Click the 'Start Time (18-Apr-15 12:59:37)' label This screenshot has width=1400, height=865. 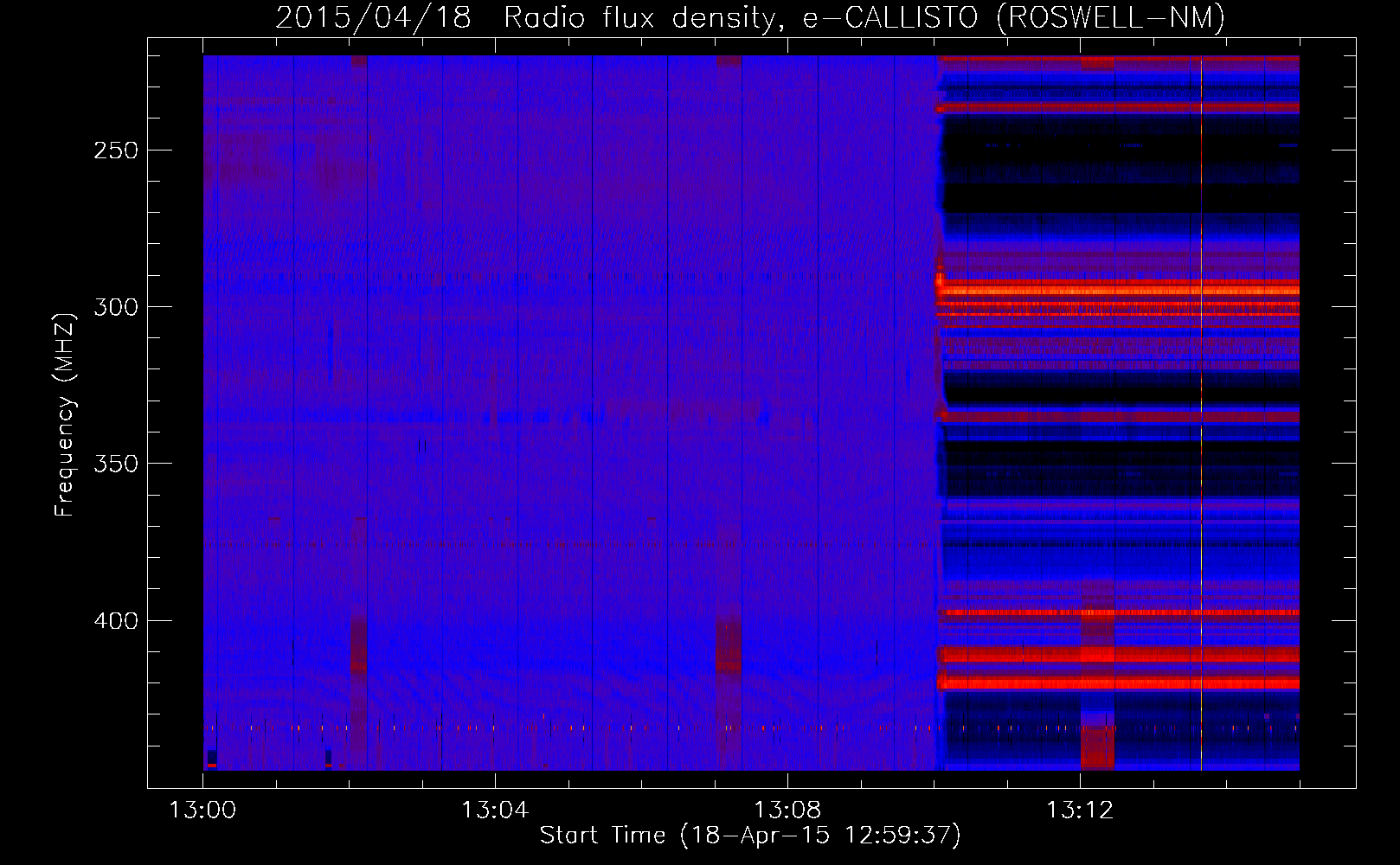pos(750,836)
